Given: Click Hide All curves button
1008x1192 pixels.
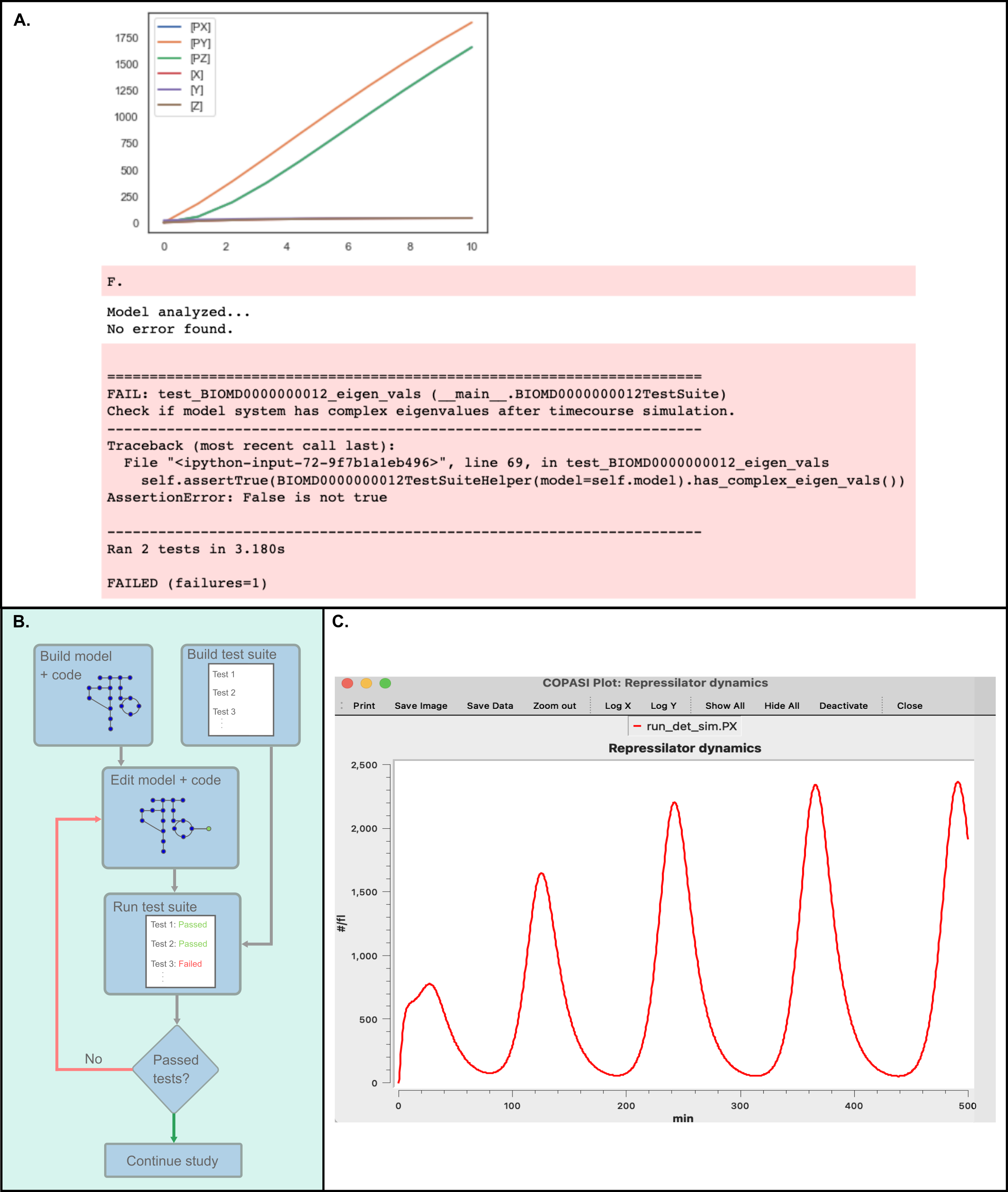Looking at the screenshot, I should click(782, 706).
